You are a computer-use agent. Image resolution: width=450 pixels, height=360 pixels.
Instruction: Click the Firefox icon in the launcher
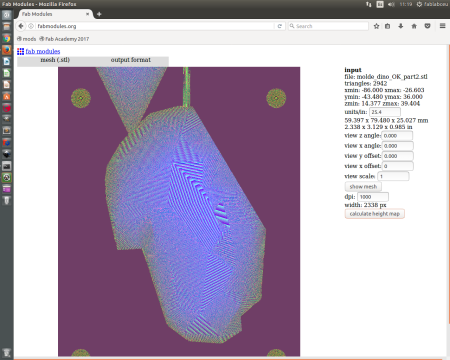tap(7, 50)
